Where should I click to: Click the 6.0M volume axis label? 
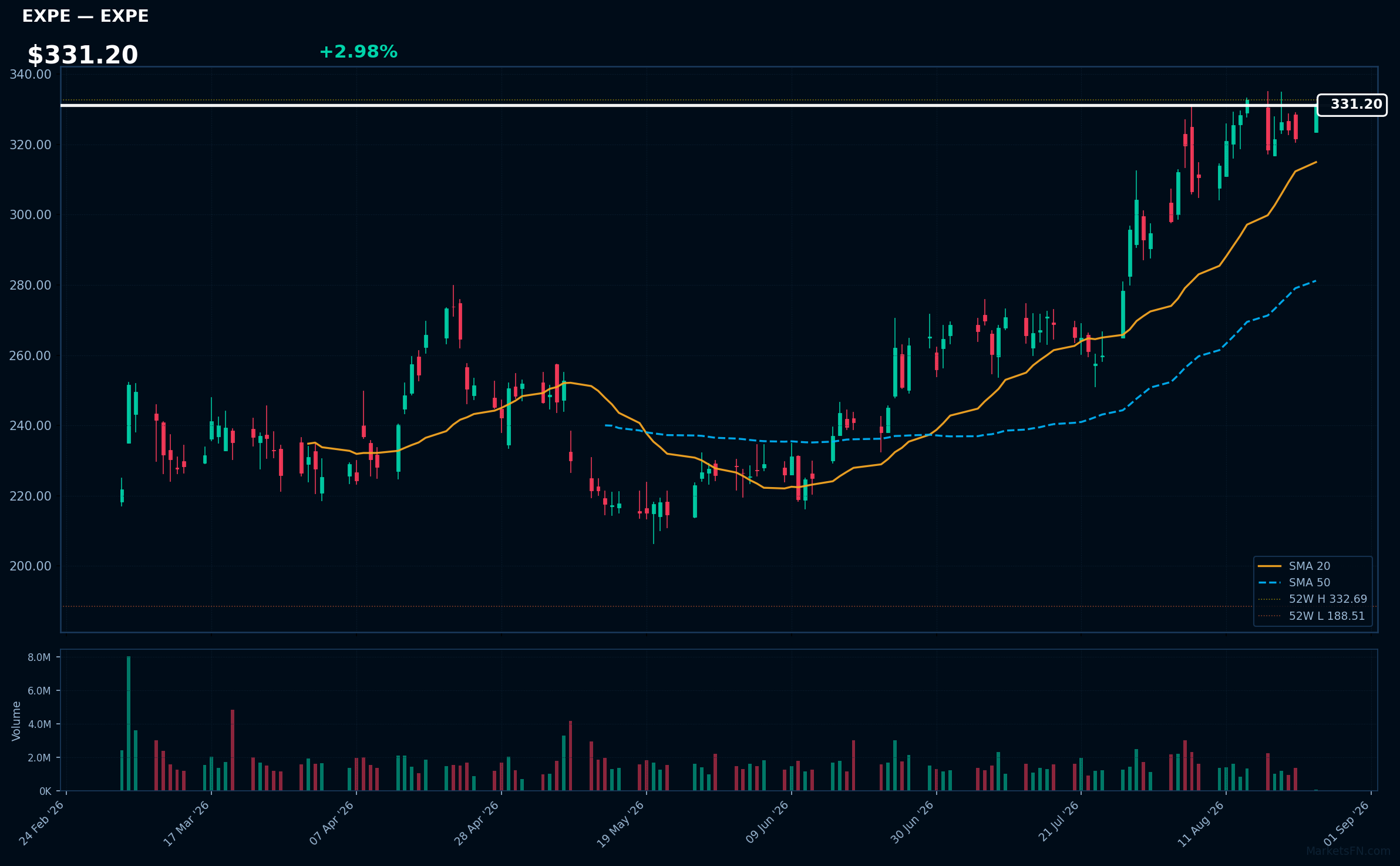pyautogui.click(x=39, y=691)
